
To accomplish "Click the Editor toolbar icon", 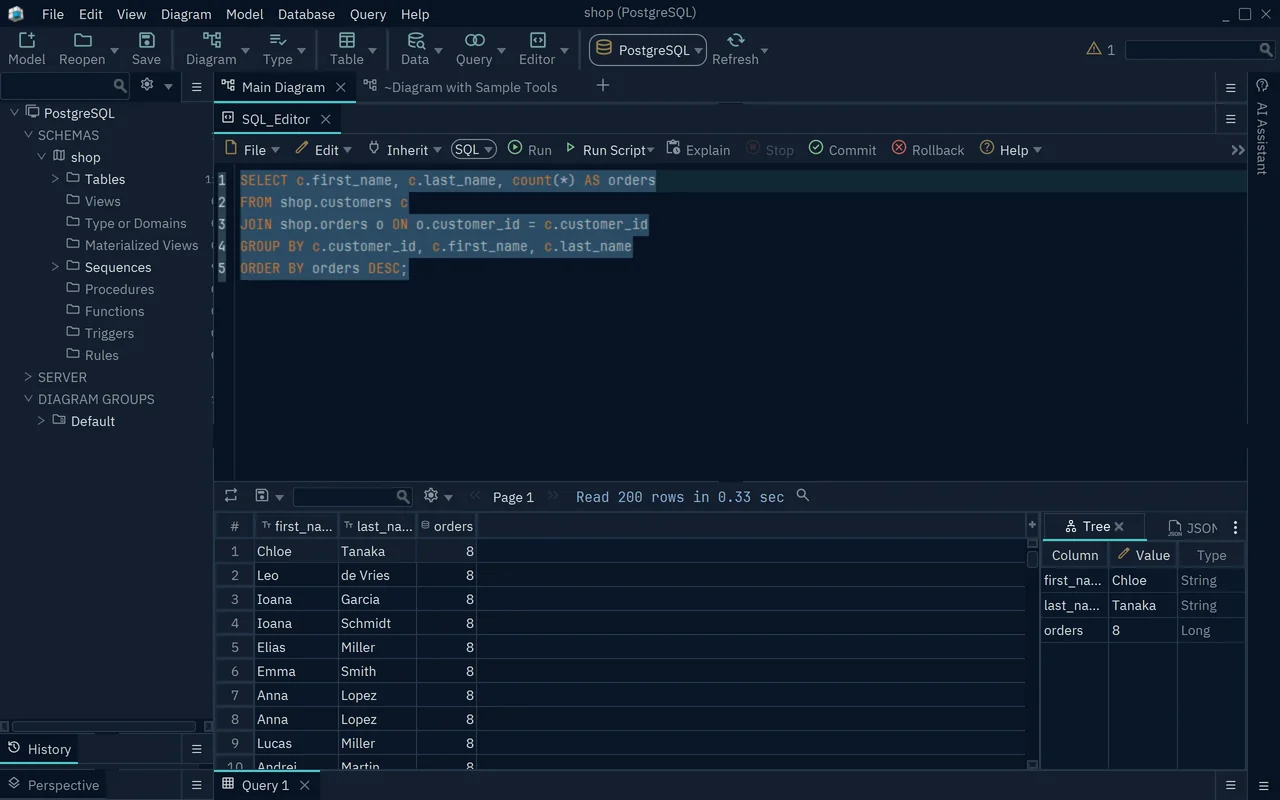I will click(x=537, y=48).
